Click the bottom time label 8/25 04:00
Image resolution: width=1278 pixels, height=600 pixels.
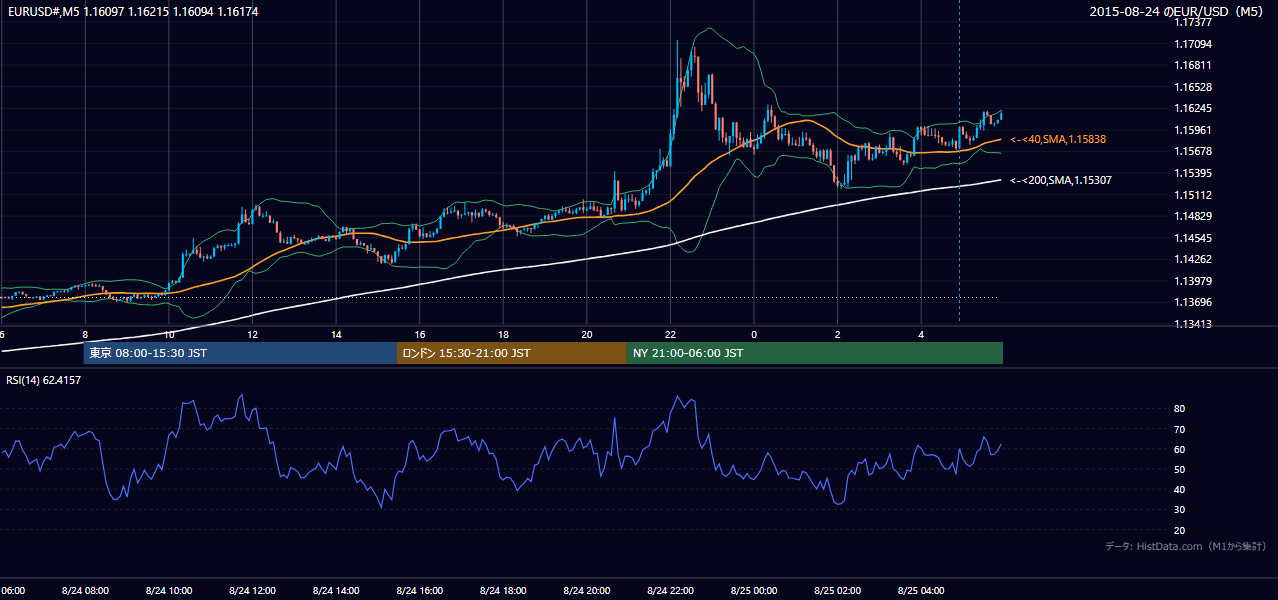click(x=921, y=591)
